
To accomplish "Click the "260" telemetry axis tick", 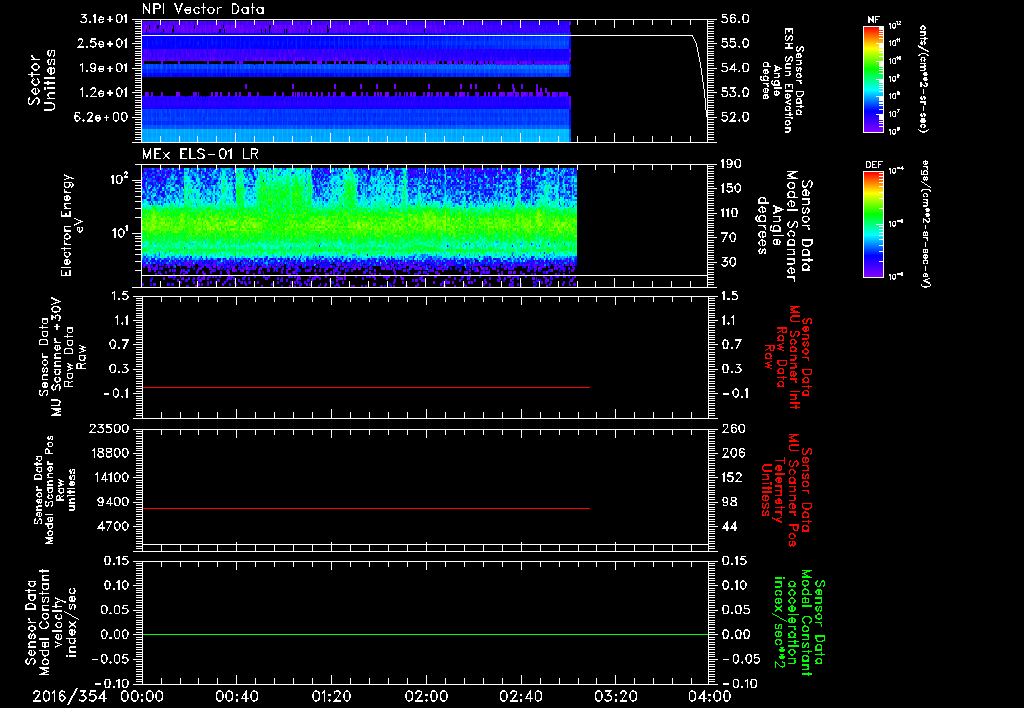I will [733, 428].
